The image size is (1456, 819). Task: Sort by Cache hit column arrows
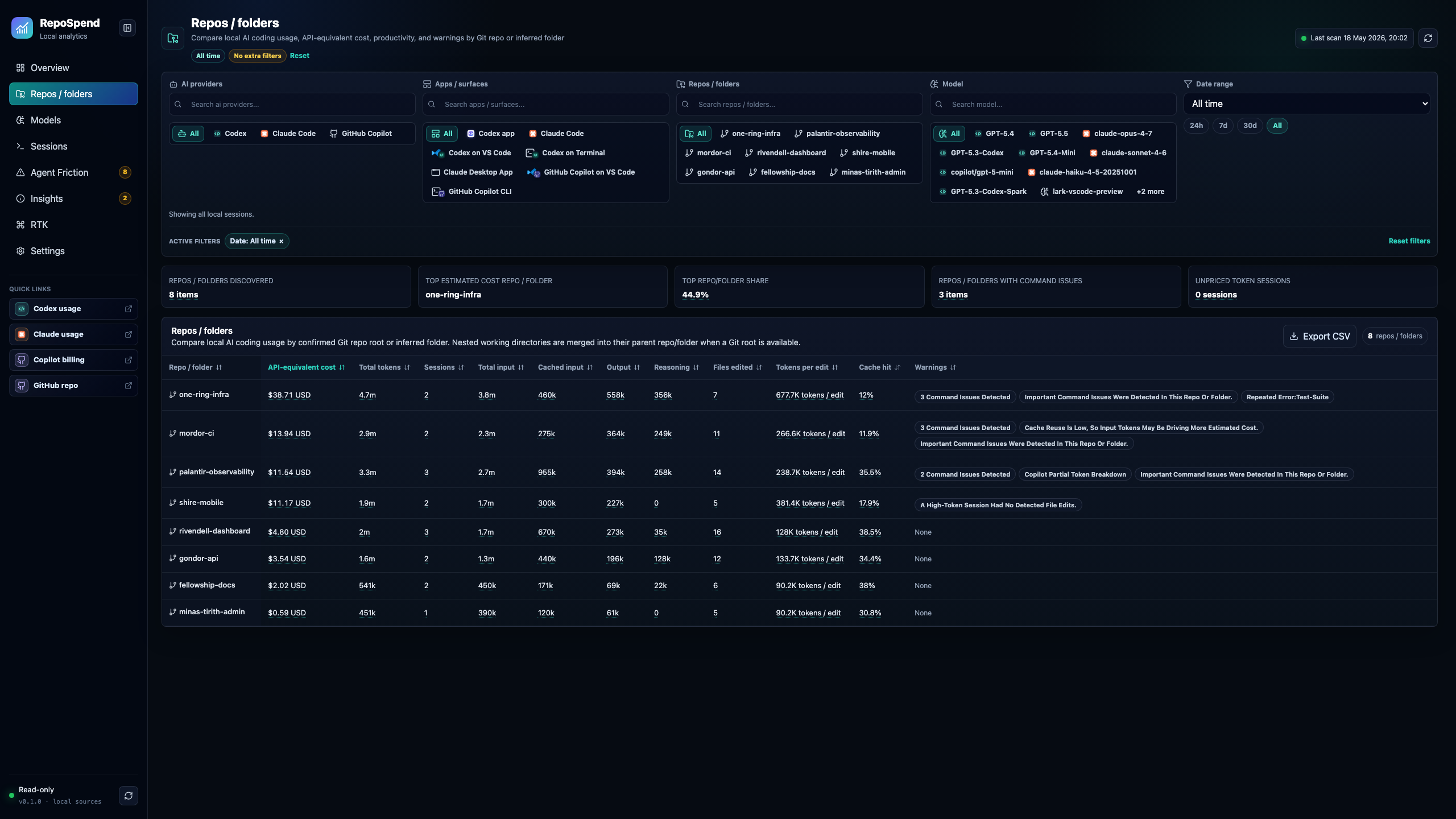tap(897, 367)
